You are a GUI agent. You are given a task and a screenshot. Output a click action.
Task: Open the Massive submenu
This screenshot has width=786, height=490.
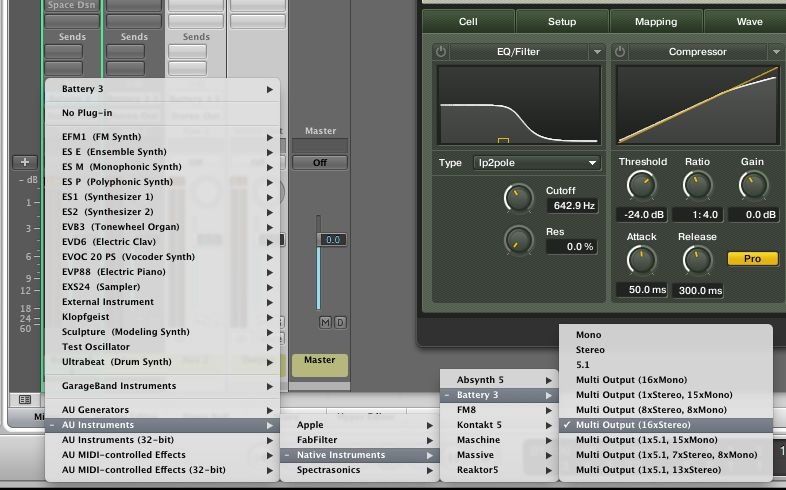(x=499, y=455)
